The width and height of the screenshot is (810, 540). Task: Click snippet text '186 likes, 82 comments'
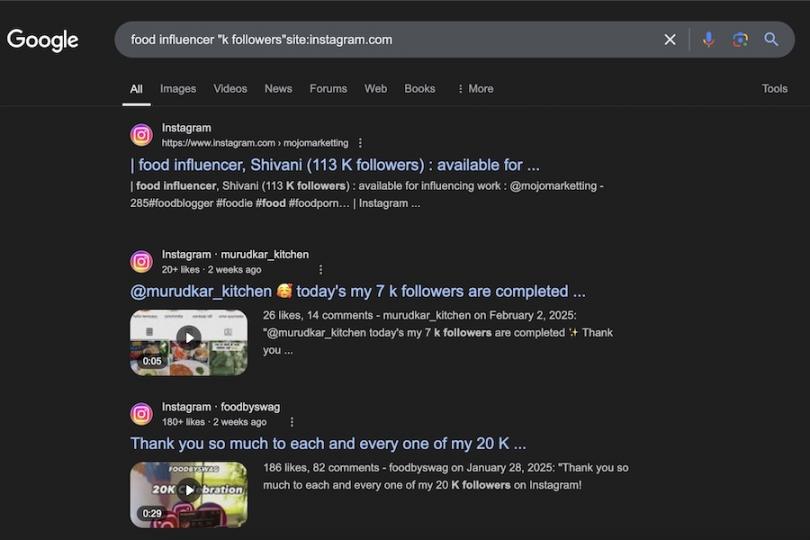pos(321,468)
